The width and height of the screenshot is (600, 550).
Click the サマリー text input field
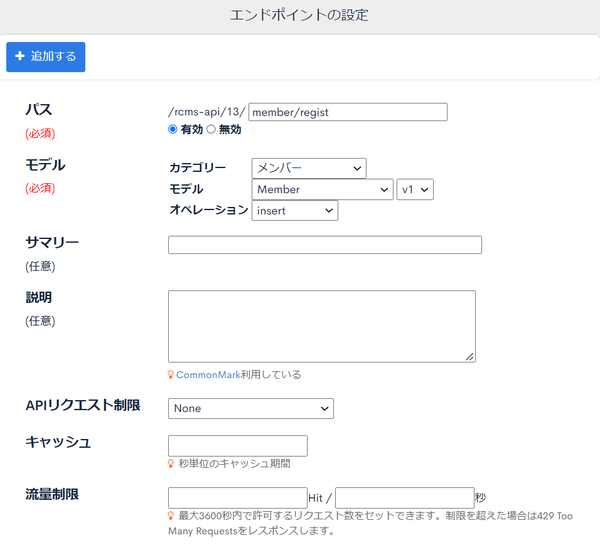325,245
